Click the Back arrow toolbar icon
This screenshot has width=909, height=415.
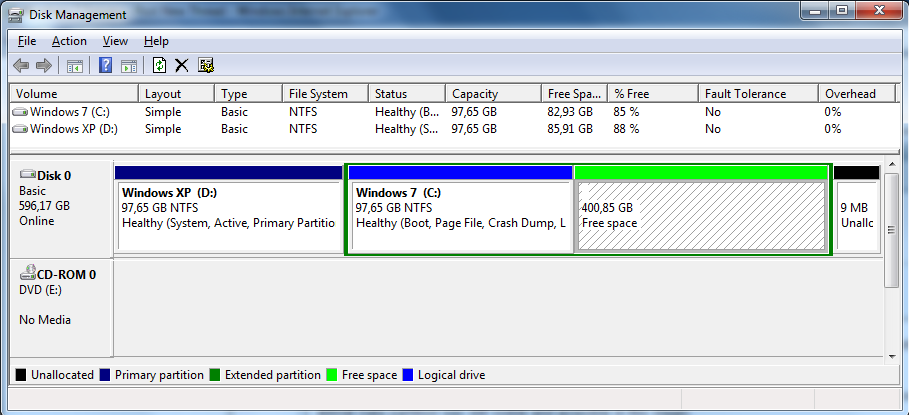click(x=21, y=65)
